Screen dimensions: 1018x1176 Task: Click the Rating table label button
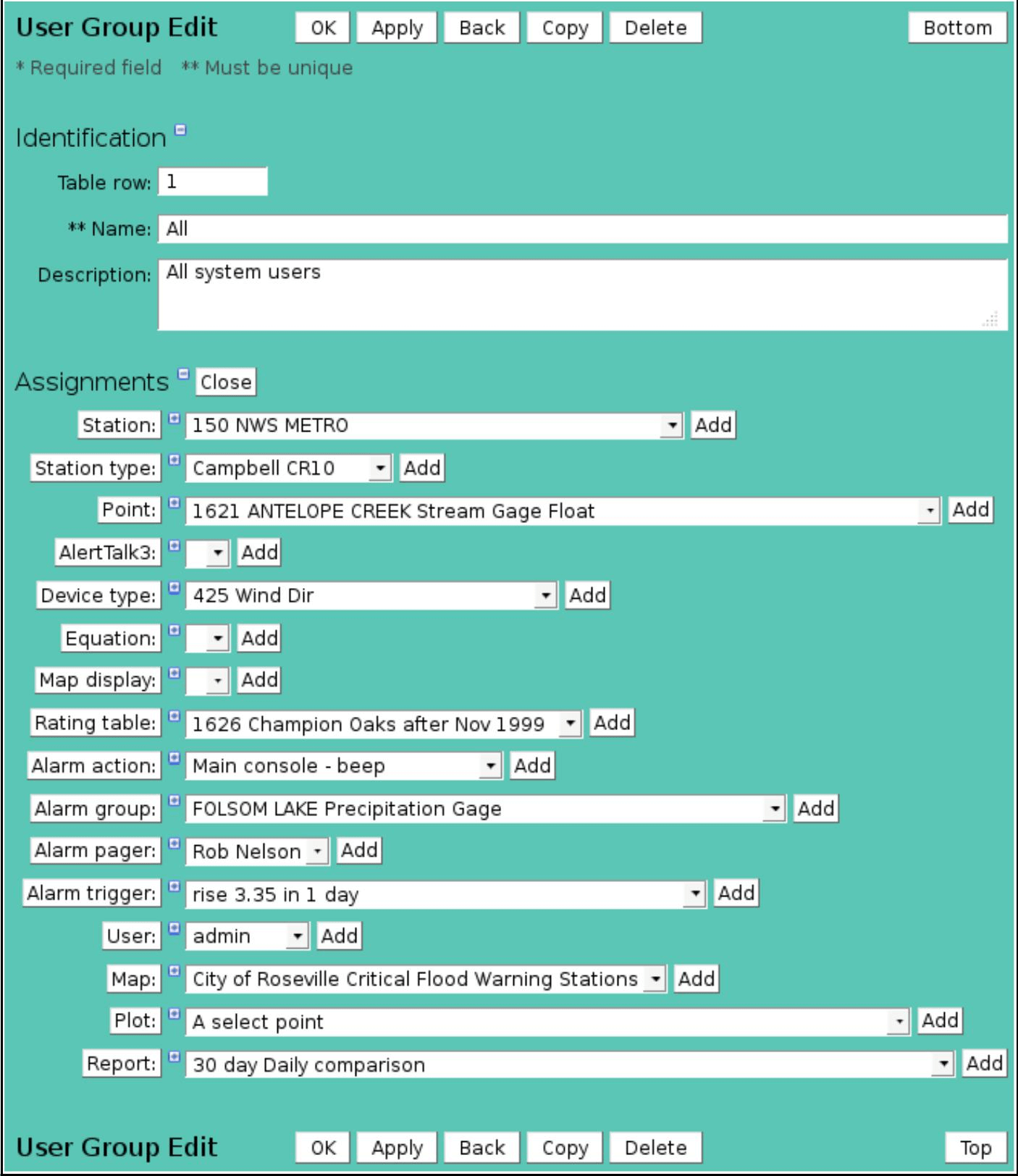point(95,723)
